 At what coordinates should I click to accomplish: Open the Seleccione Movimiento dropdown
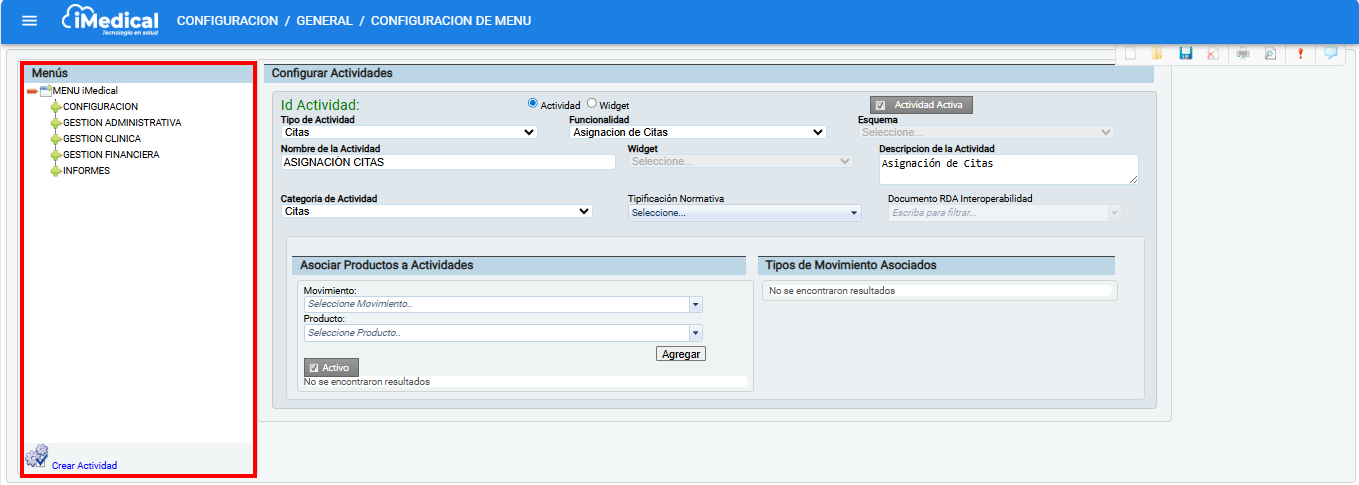[x=503, y=304]
